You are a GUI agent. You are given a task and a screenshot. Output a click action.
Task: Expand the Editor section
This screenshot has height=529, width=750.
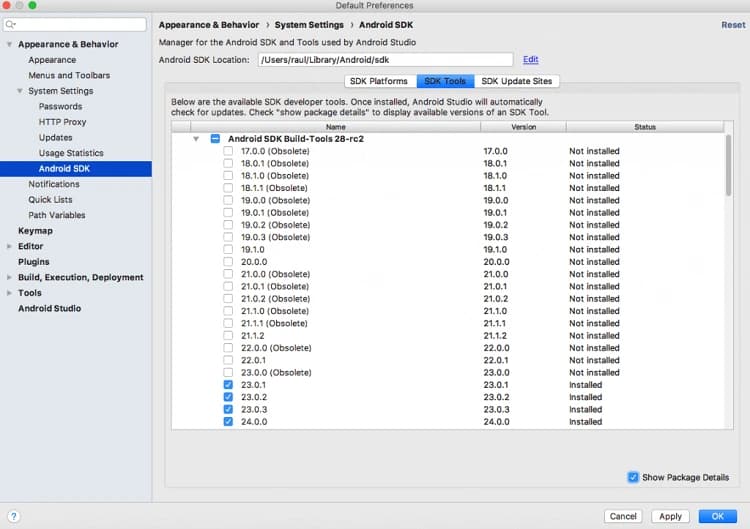tap(9, 246)
